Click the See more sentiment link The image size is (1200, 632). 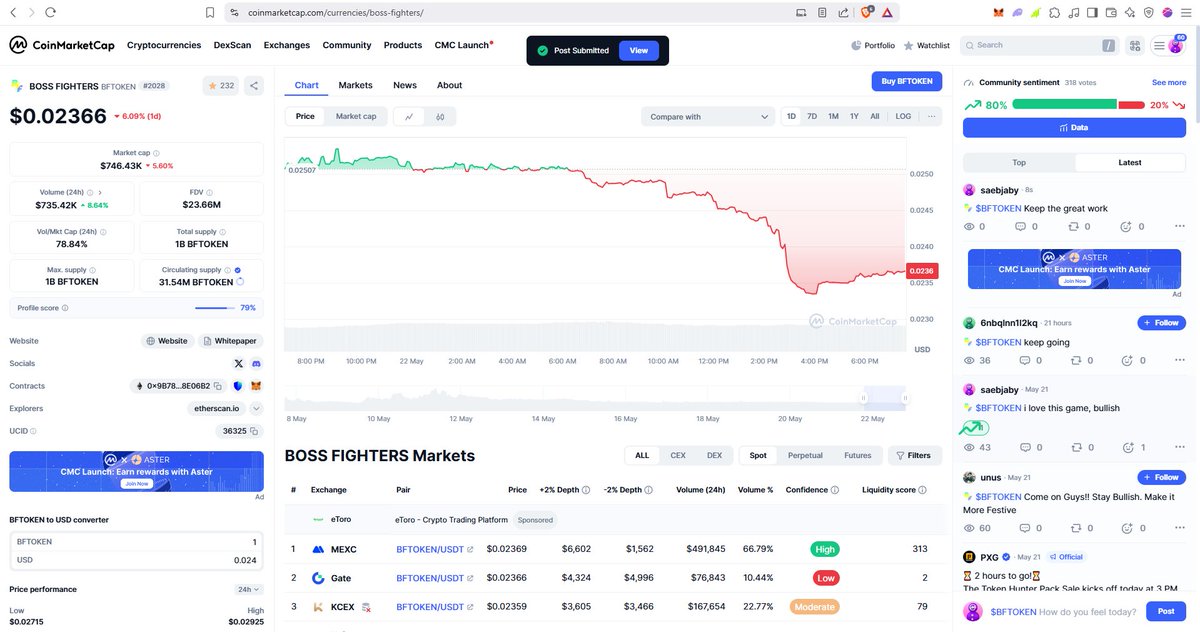pos(1169,83)
